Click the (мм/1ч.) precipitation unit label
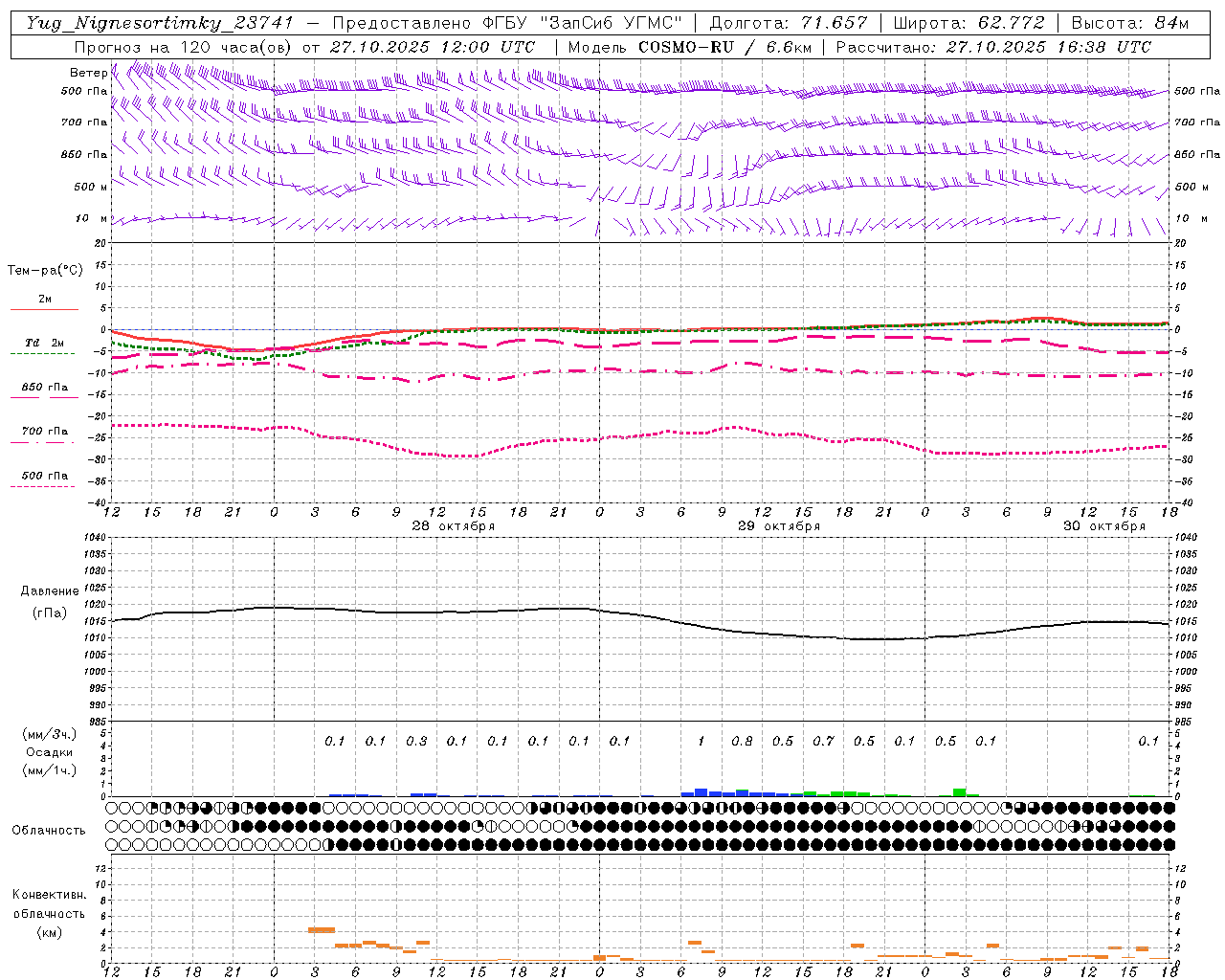The image size is (1225, 980). click(49, 770)
